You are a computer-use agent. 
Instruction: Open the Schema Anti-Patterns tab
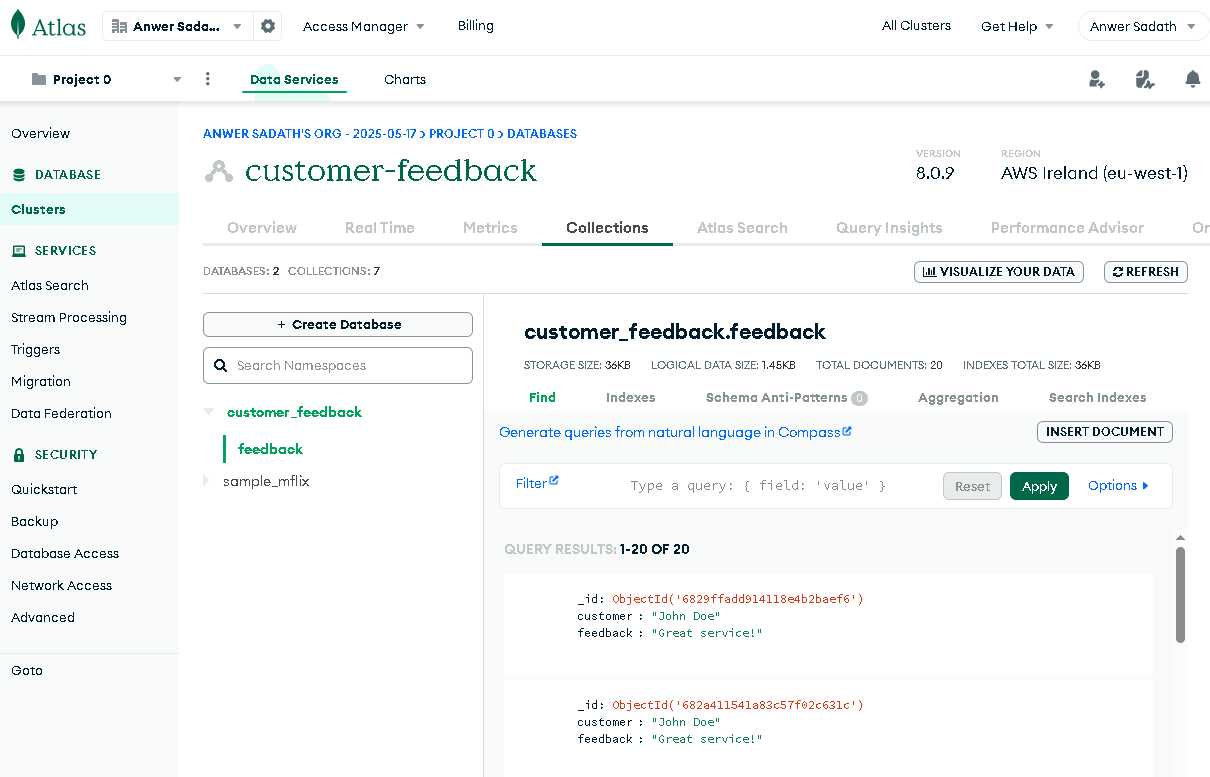[x=786, y=397]
